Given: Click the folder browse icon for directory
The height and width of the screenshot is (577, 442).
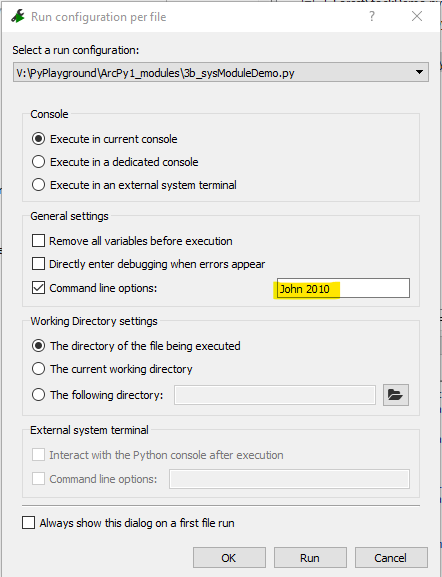Looking at the screenshot, I should coord(396,395).
